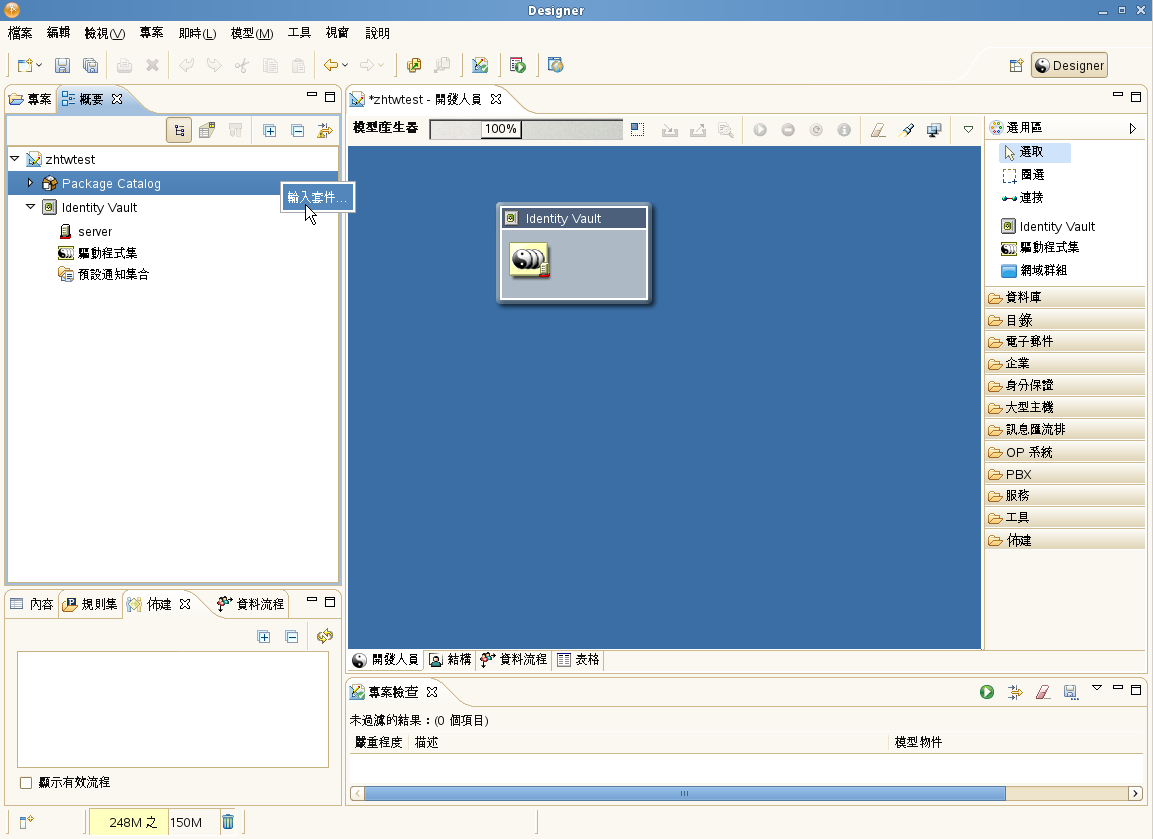Image resolution: width=1153 pixels, height=839 pixels.
Task: Toggle the tree layout view button
Action: [x=179, y=131]
